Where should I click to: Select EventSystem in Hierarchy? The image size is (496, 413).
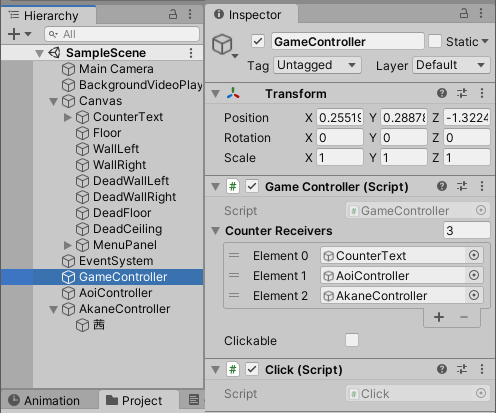point(116,261)
